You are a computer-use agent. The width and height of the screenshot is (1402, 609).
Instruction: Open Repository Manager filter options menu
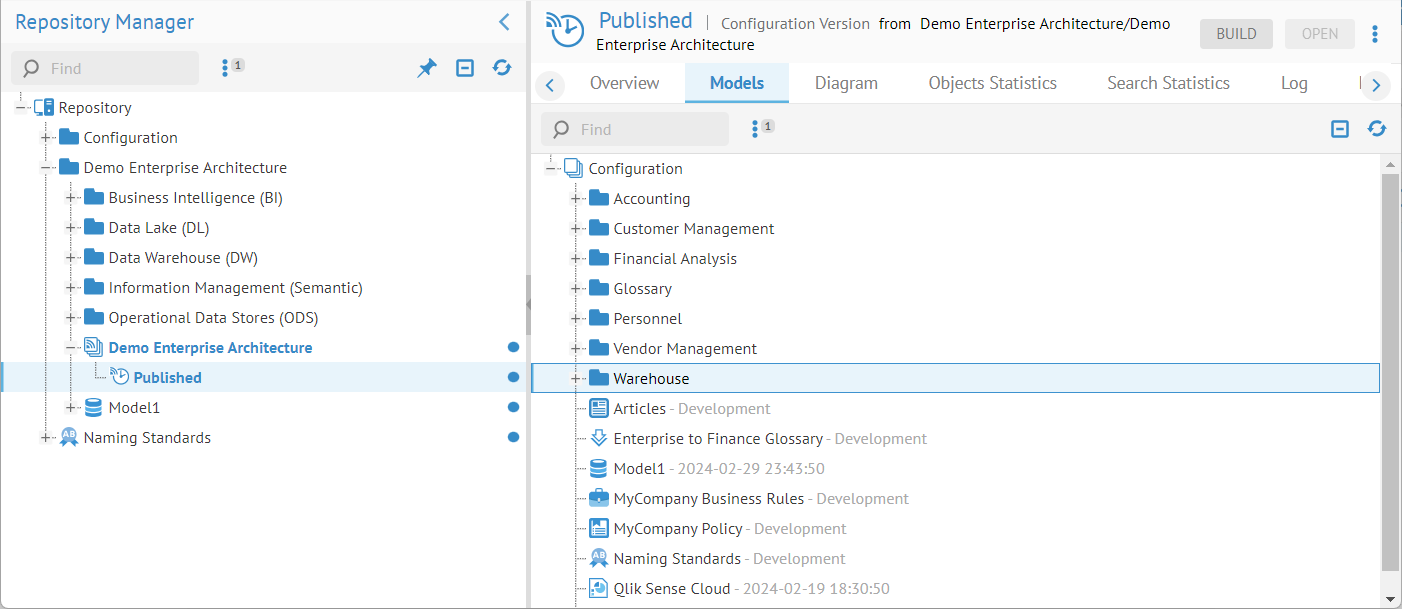[x=227, y=68]
